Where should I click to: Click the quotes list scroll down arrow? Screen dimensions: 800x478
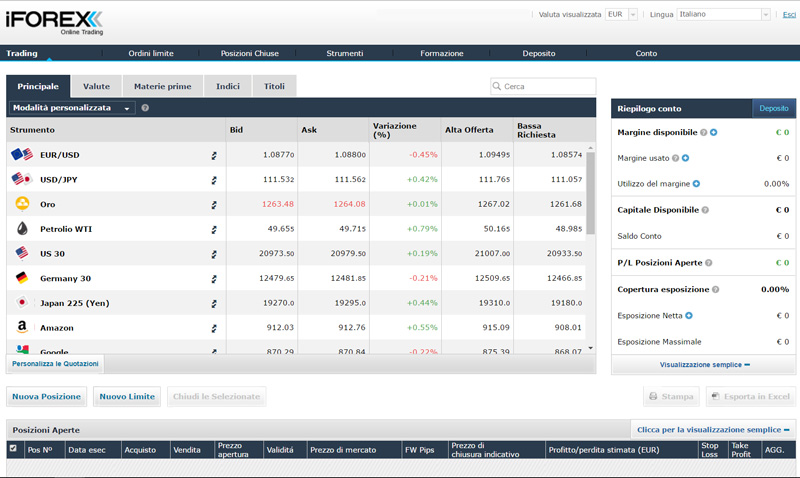pyautogui.click(x=591, y=348)
